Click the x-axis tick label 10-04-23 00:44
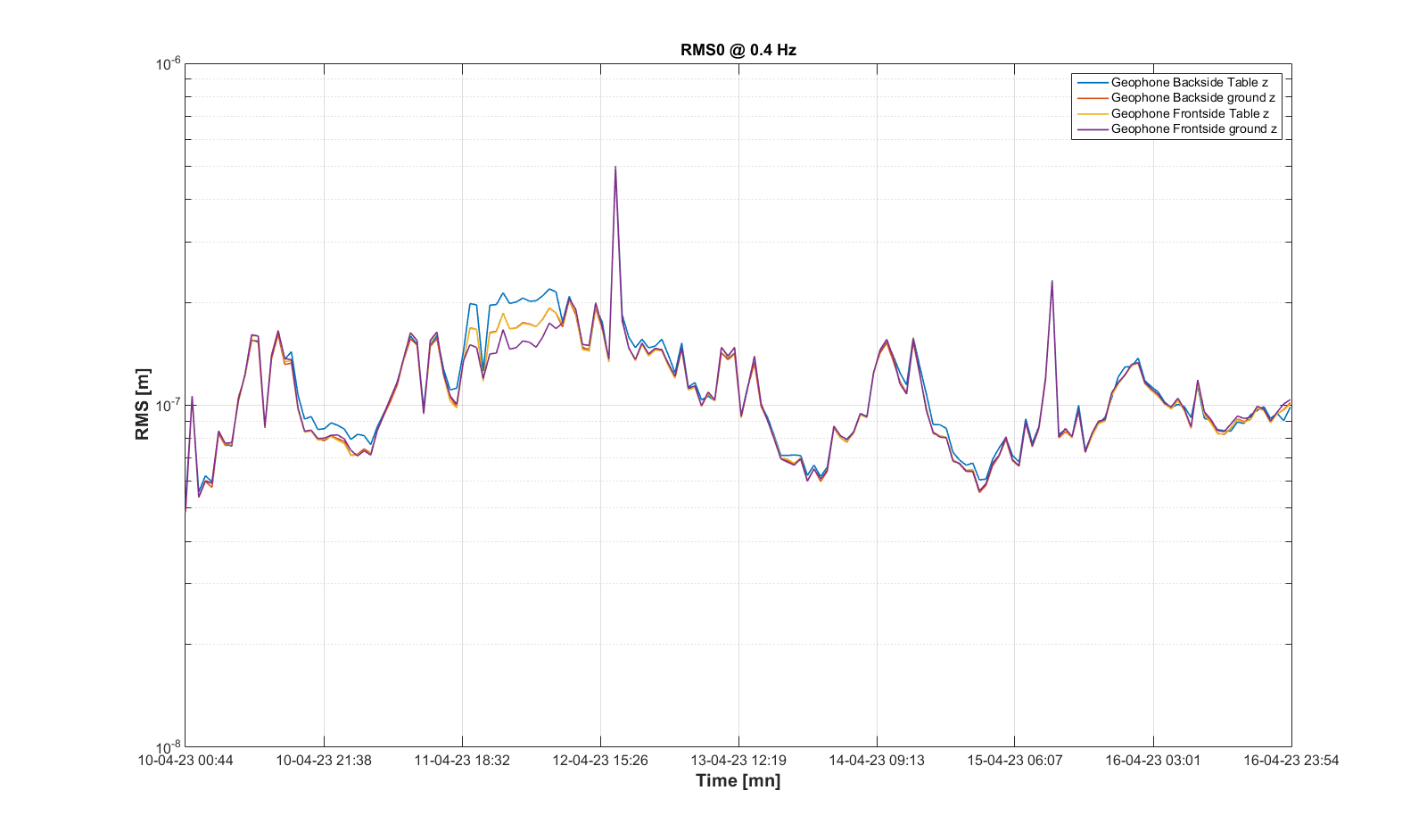This screenshot has width=1427, height=840. (186, 761)
